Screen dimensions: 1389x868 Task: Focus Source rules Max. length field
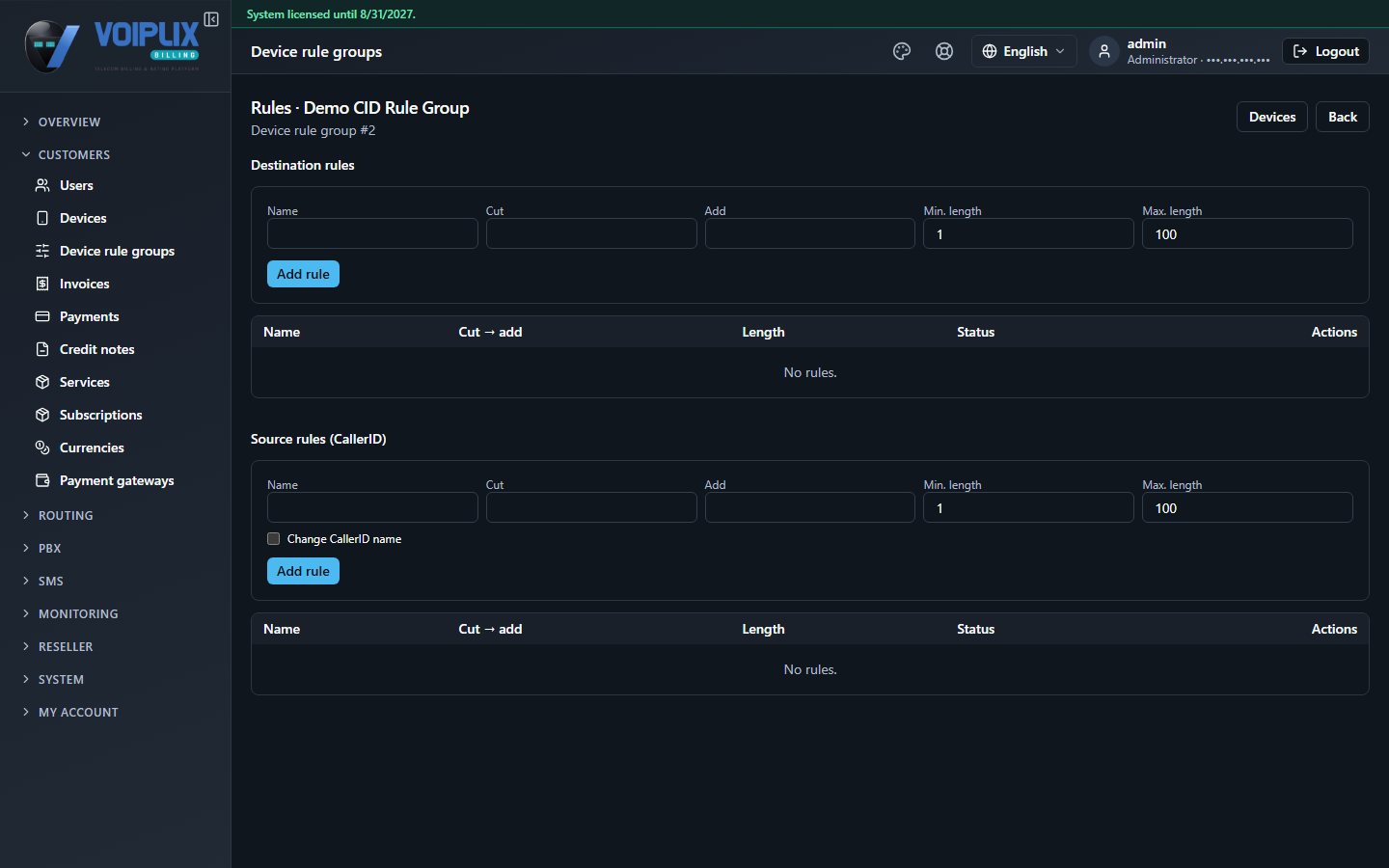click(1247, 507)
